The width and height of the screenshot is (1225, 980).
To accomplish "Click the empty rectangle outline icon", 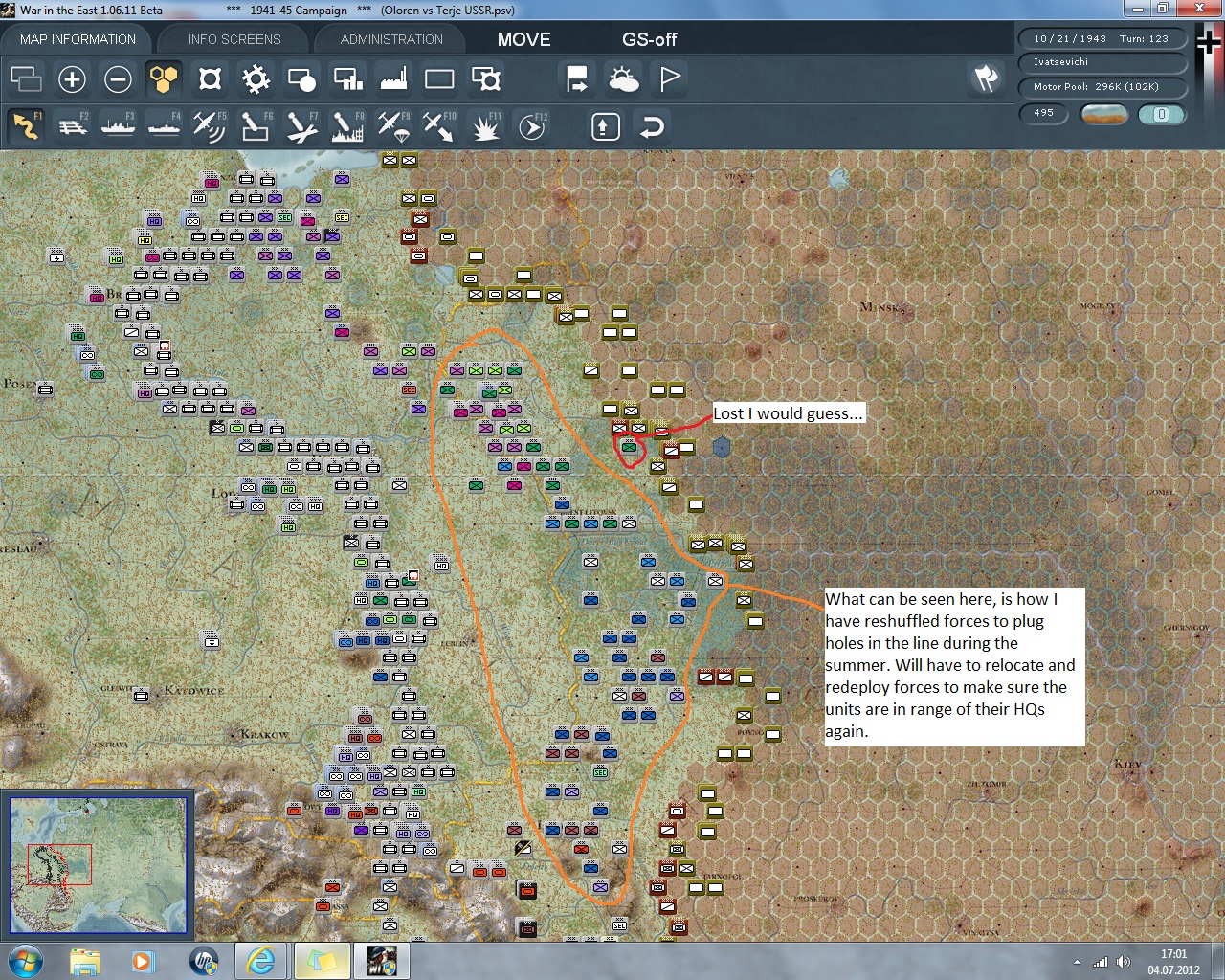I will pos(439,78).
